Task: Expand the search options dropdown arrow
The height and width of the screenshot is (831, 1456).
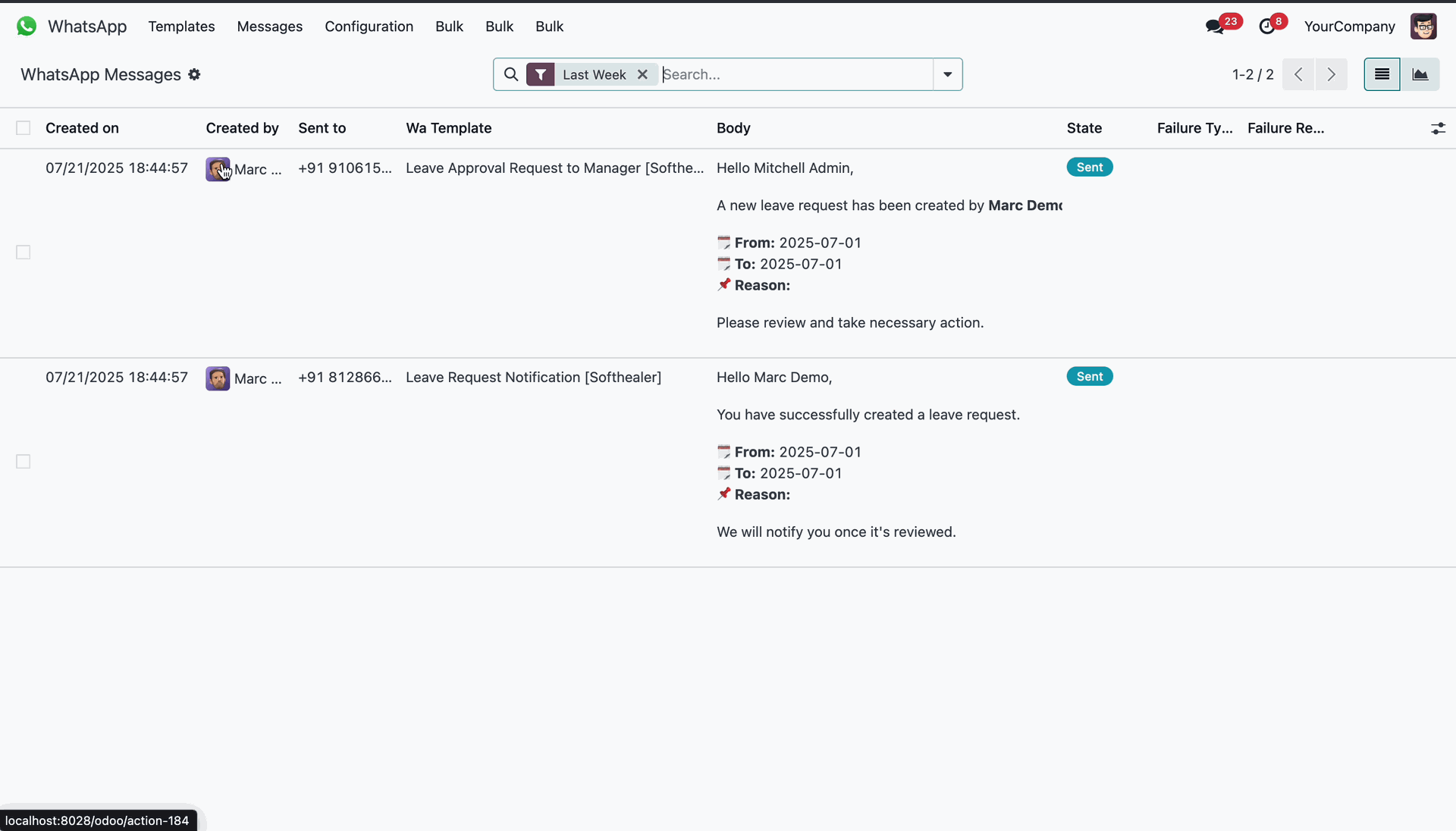Action: click(x=947, y=74)
